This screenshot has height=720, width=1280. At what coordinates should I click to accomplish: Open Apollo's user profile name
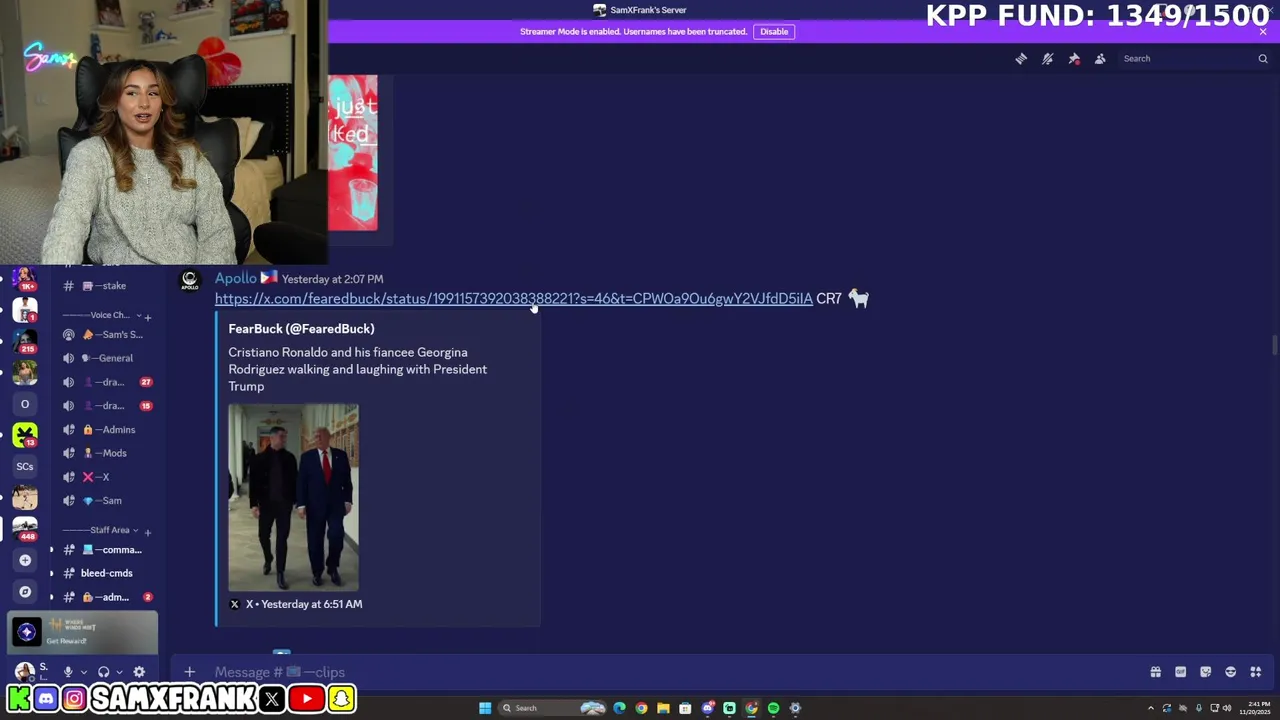236,279
